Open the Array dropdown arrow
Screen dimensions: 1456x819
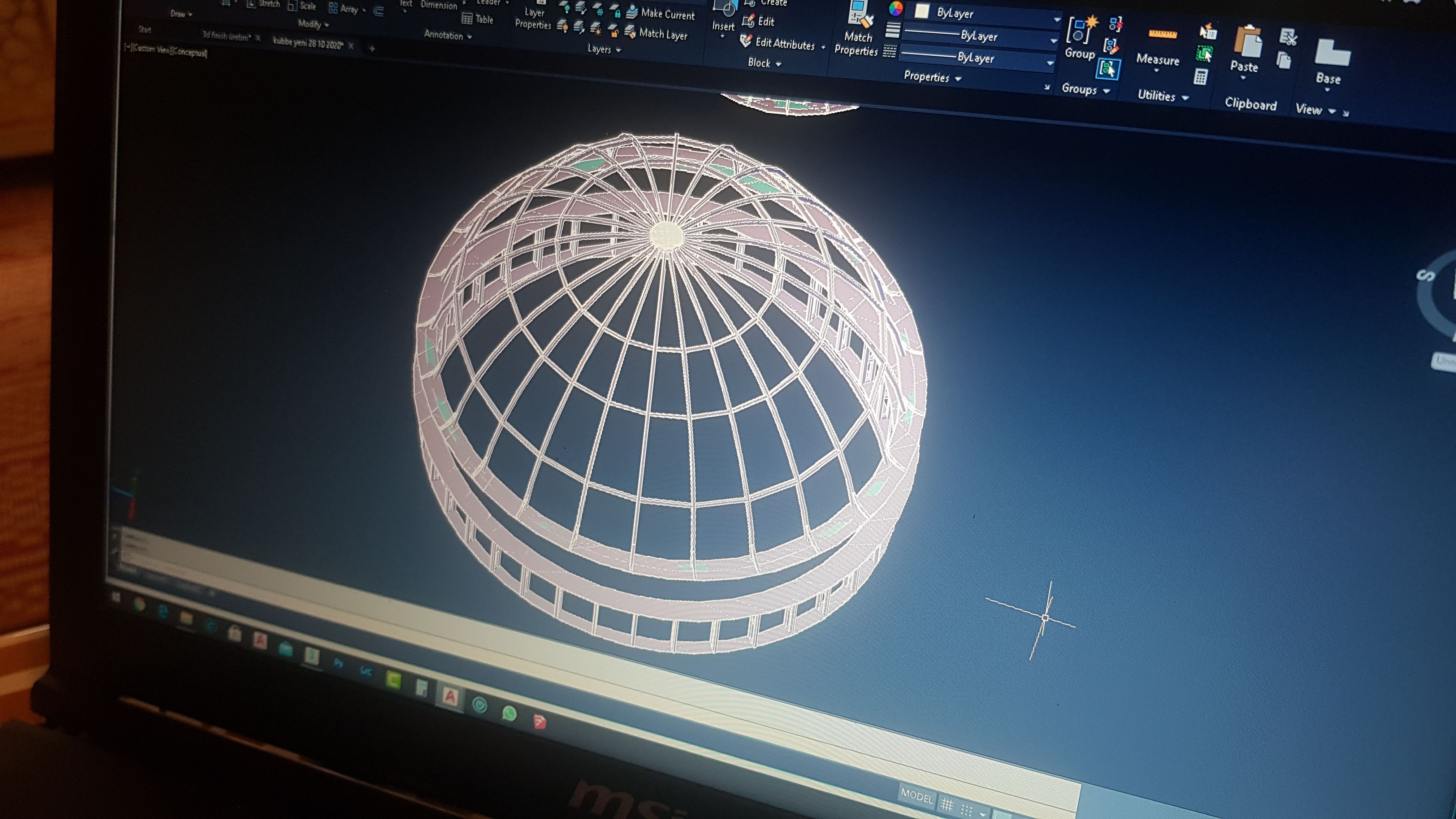364,11
